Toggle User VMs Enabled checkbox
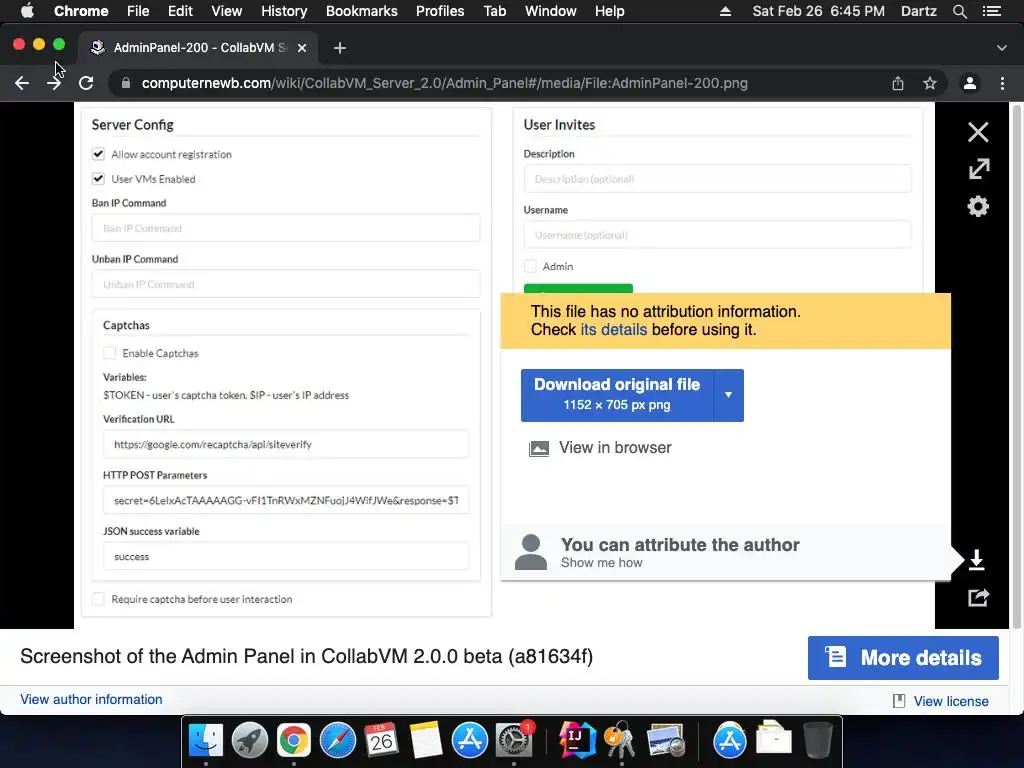Viewport: 1024px width, 768px height. [98, 179]
